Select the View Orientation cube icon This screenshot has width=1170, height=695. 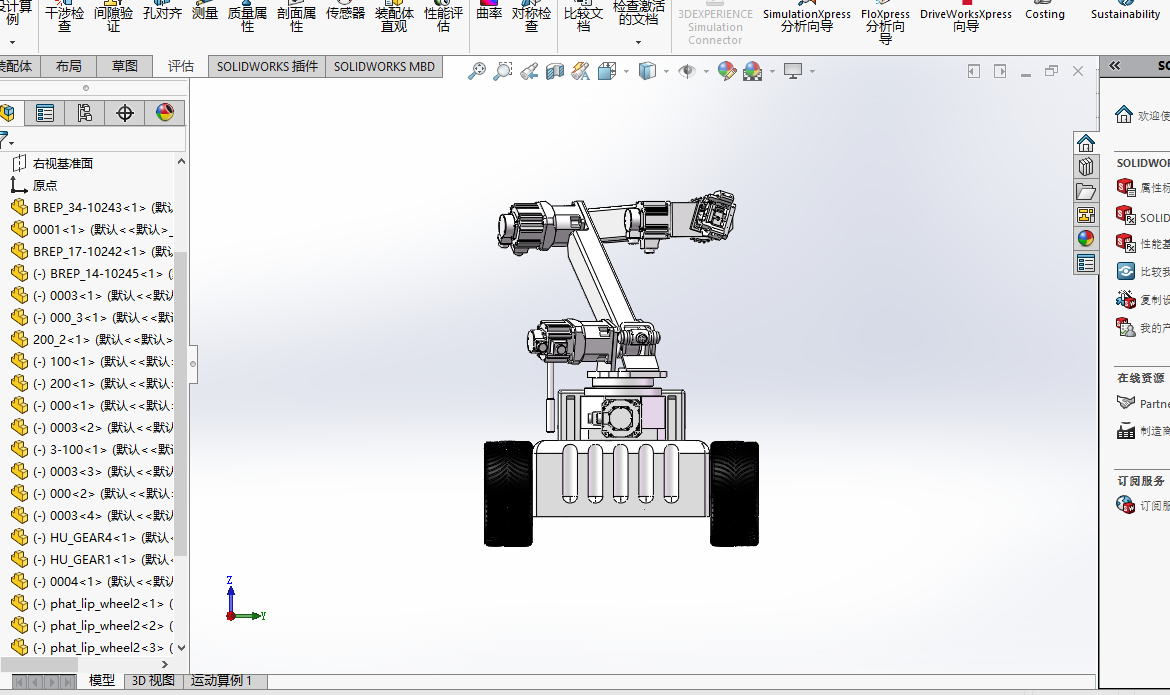607,71
